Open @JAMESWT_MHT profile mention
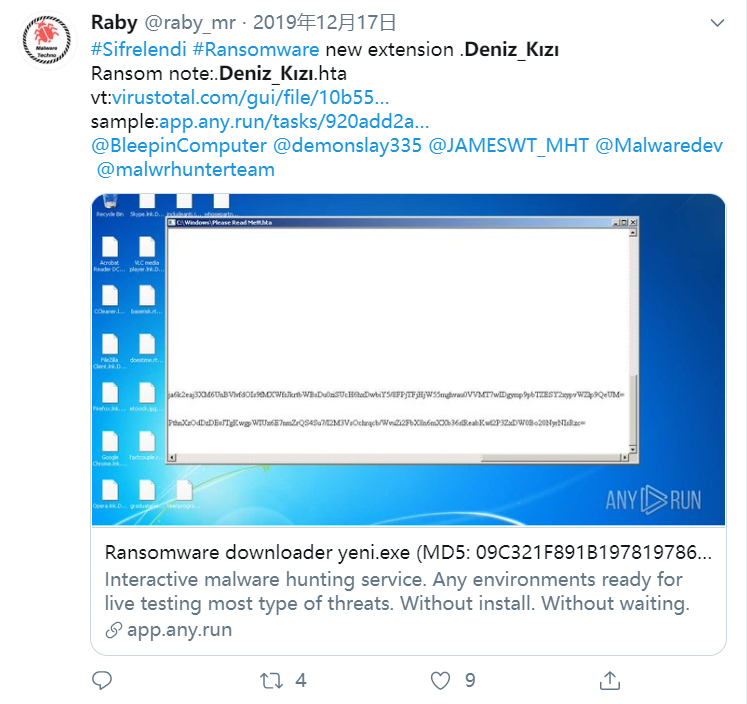 point(508,146)
